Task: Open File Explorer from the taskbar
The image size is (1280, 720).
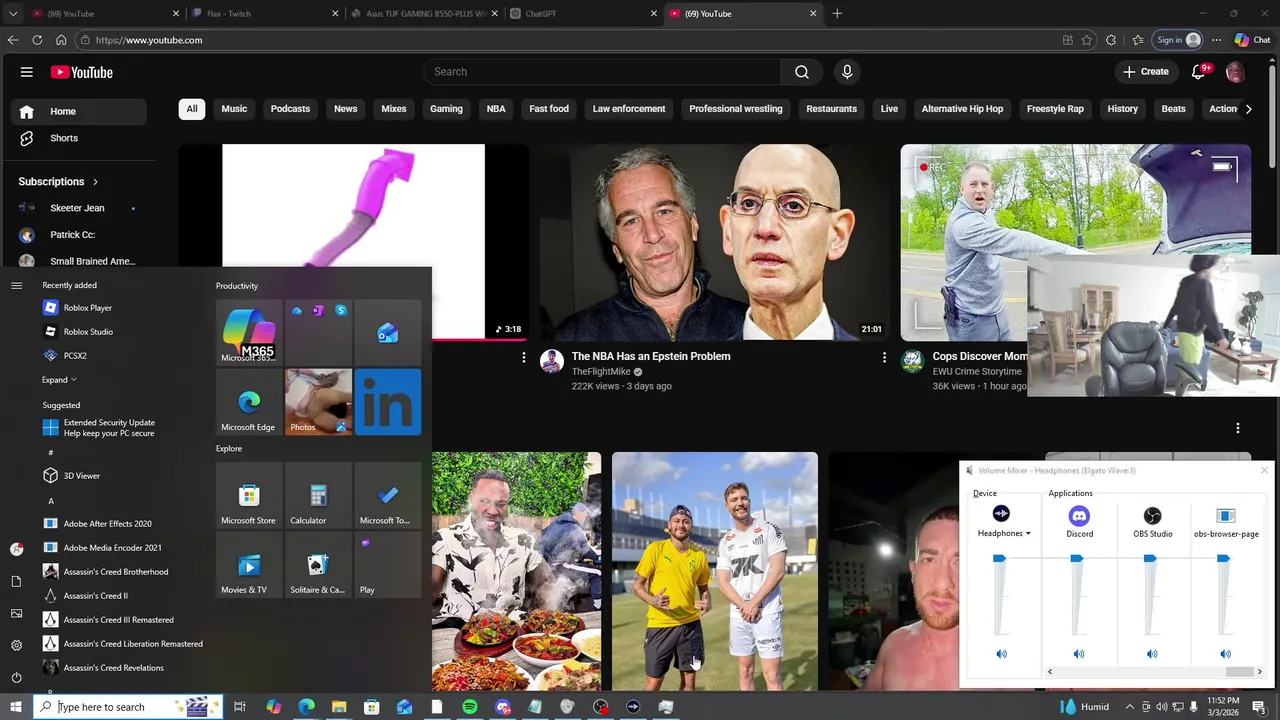Action: 339,707
